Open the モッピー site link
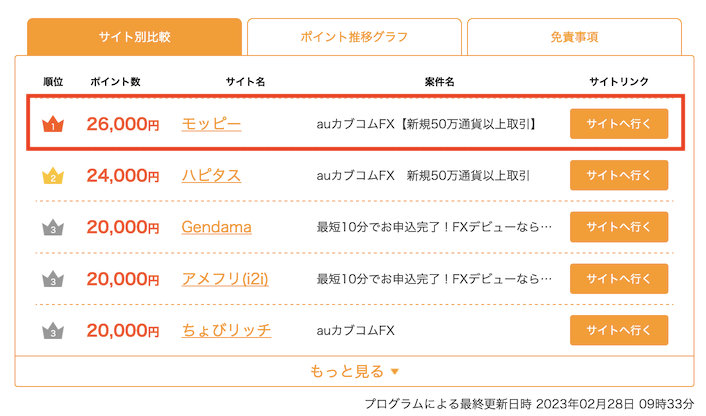The height and width of the screenshot is (416, 706). [x=211, y=124]
